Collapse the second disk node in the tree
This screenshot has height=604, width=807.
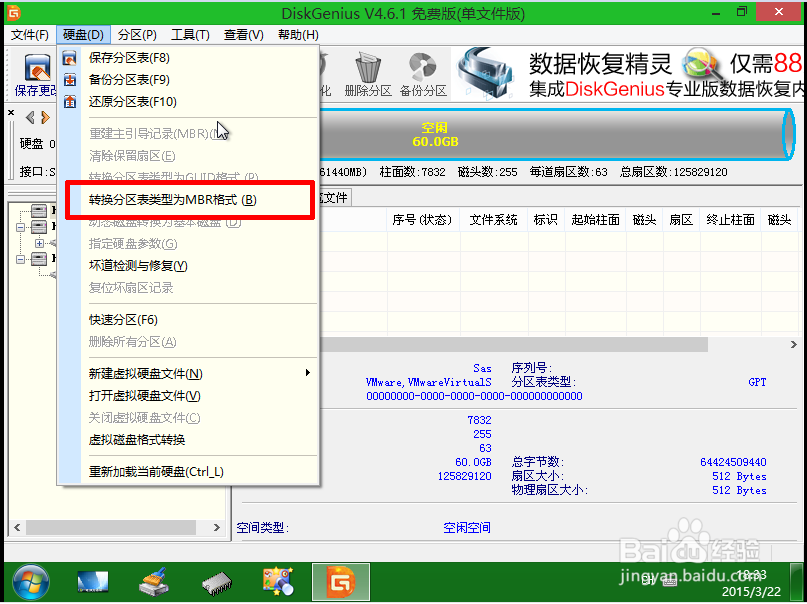20,227
